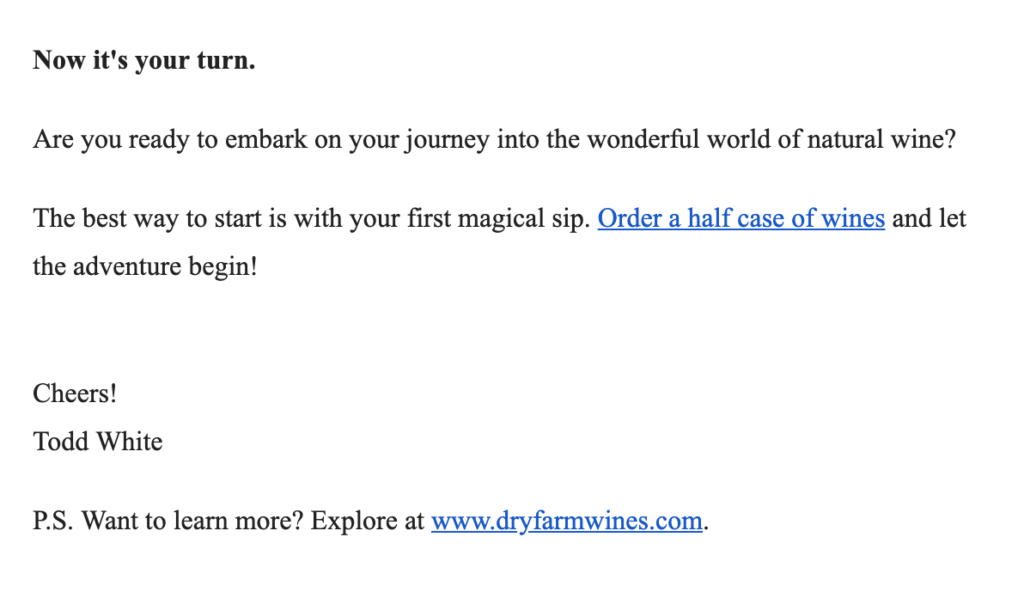The height and width of the screenshot is (598, 1024).
Task: Click the text The best way to start
Action: (x=139, y=219)
